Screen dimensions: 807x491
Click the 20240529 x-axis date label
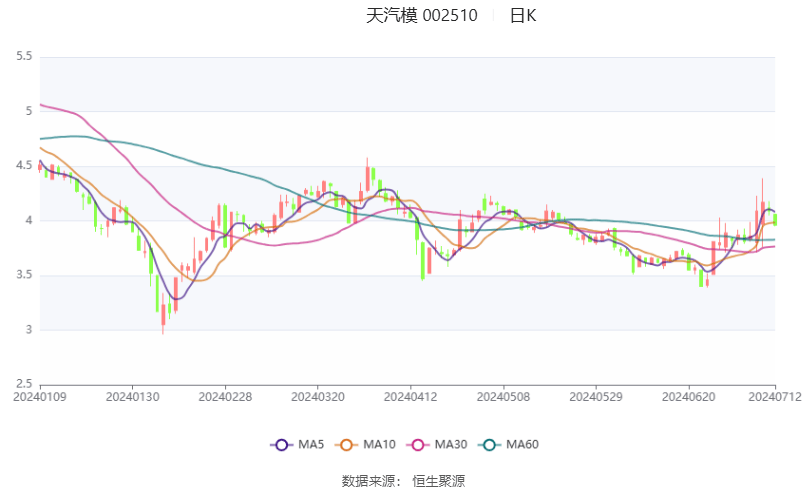point(595,397)
